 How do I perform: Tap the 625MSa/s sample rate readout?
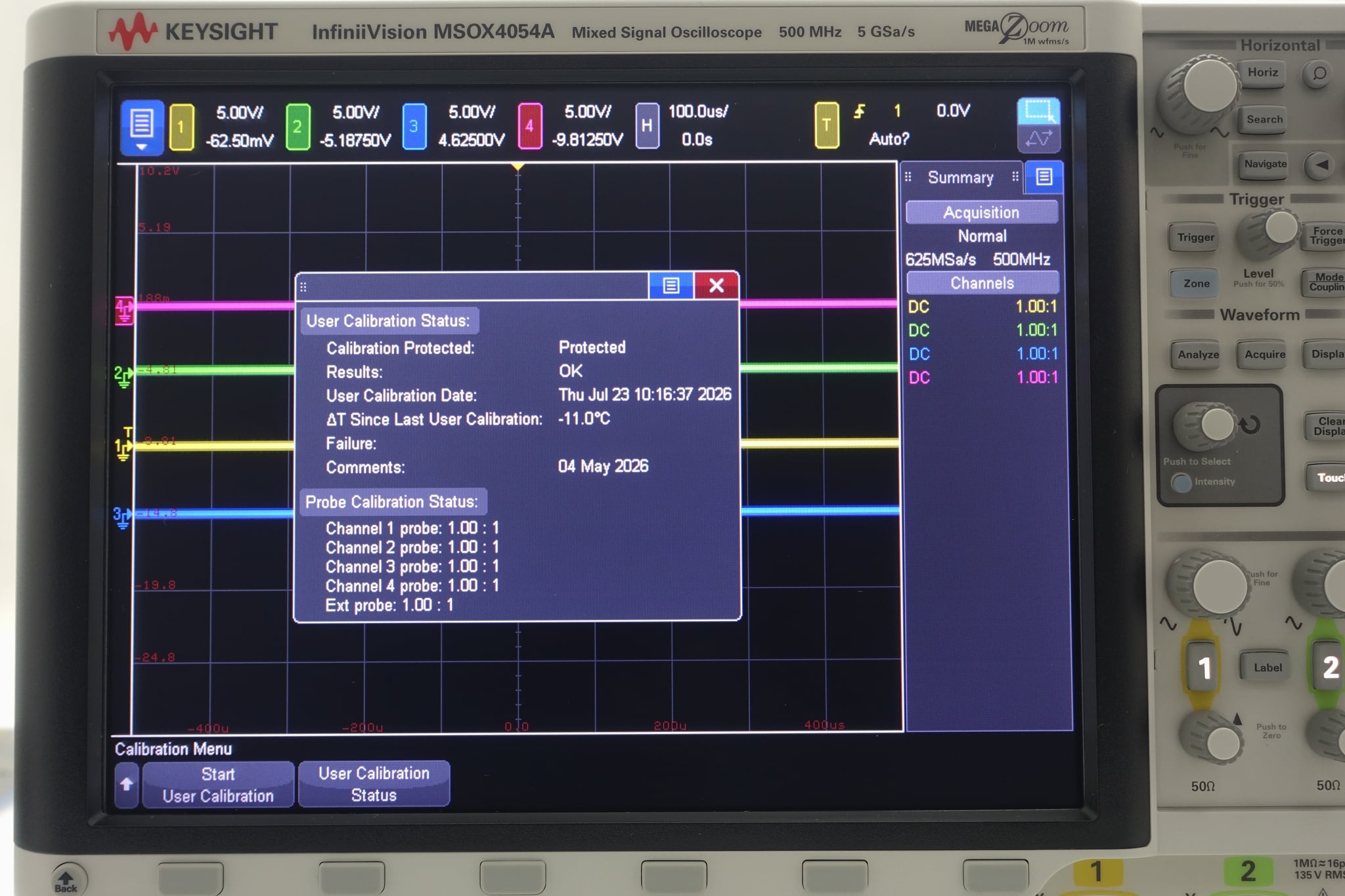[x=940, y=259]
